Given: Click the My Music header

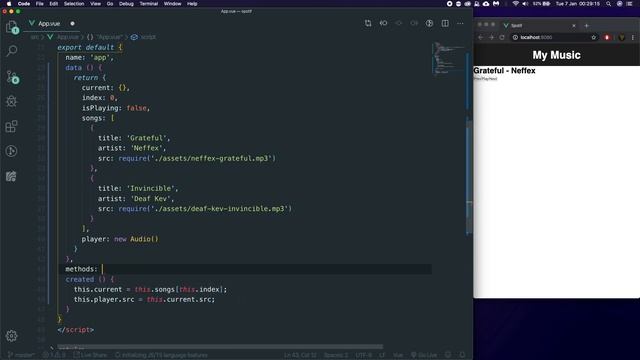Looking at the screenshot, I should [556, 55].
